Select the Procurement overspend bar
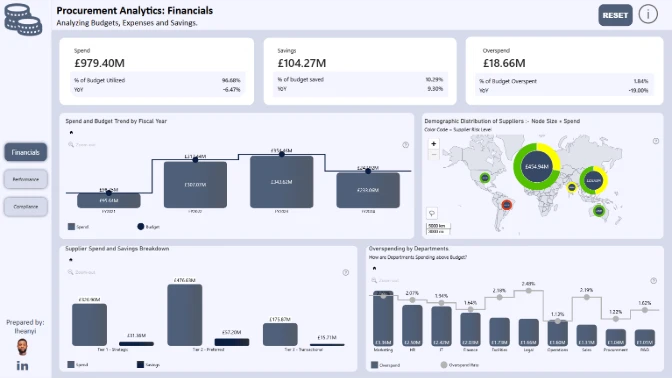 tap(615, 338)
